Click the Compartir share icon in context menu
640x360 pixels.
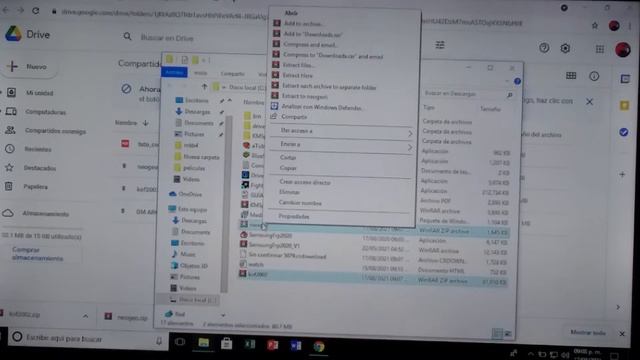click(274, 116)
